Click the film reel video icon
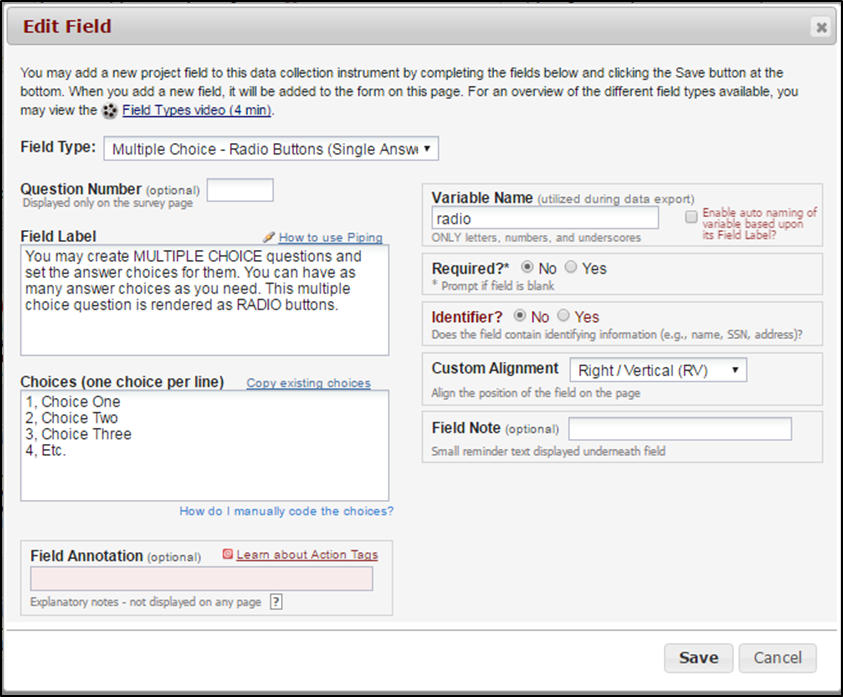Viewport: 843px width, 697px height. pos(110,110)
